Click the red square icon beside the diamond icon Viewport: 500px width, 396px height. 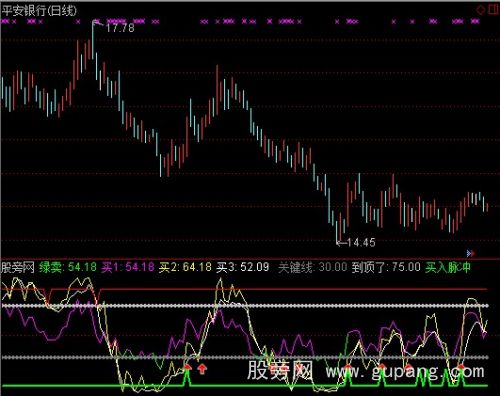494,10
